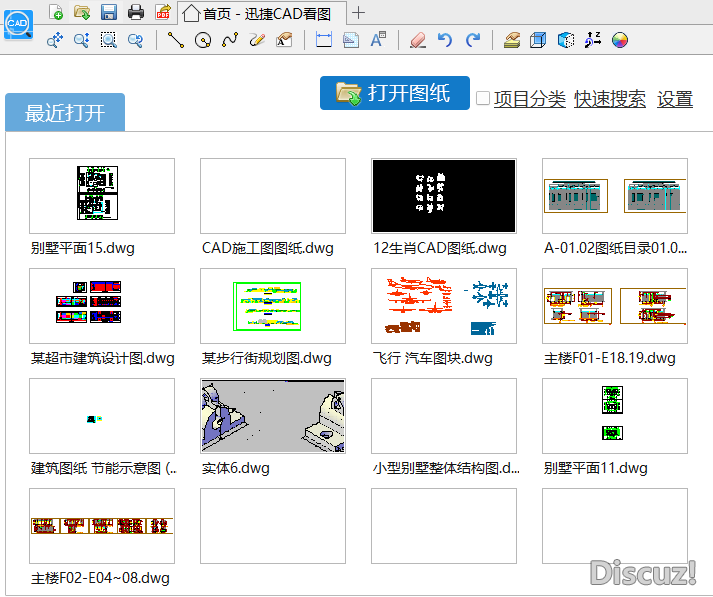Open the 实体6.dwg thumbnail

[x=273, y=416]
